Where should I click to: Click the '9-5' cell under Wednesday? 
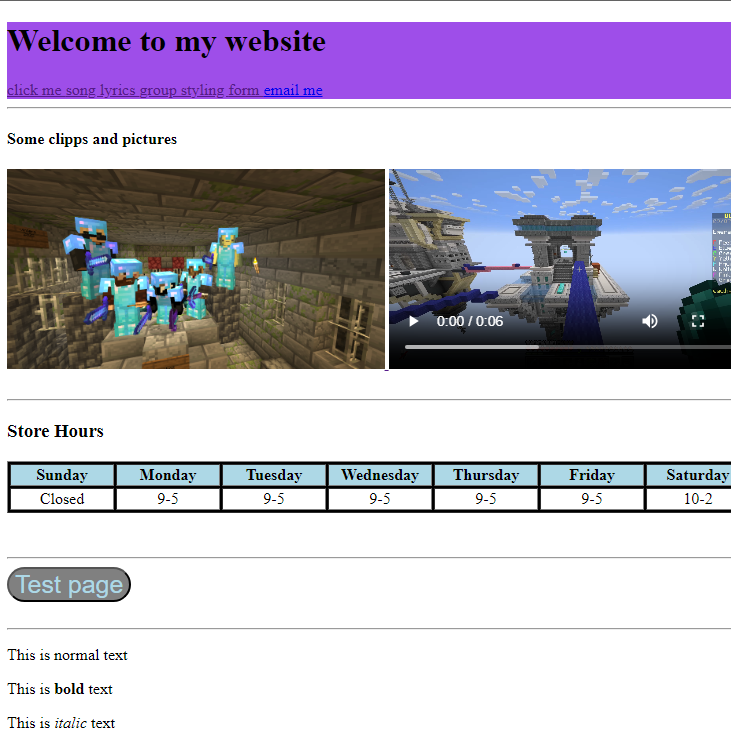pyautogui.click(x=380, y=499)
